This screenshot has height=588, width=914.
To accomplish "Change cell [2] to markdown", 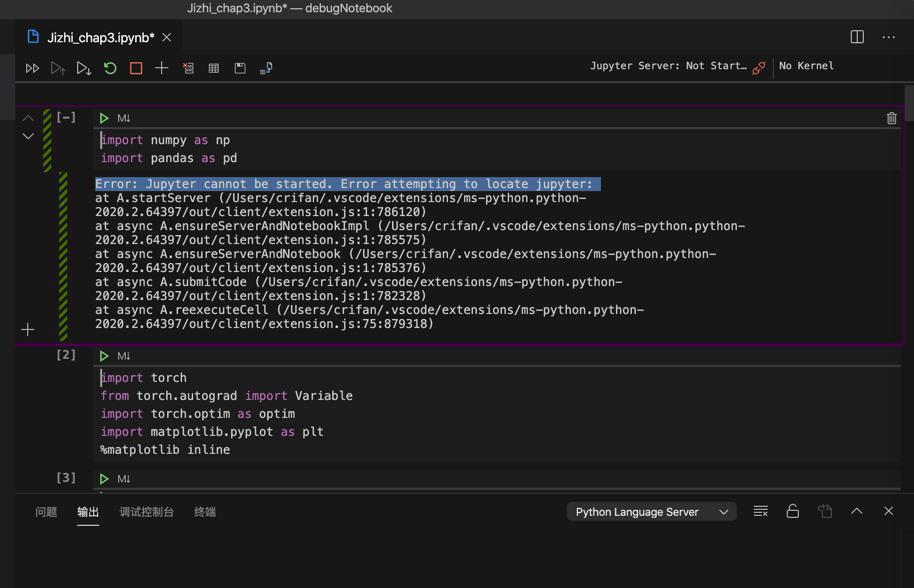I will pyautogui.click(x=124, y=355).
